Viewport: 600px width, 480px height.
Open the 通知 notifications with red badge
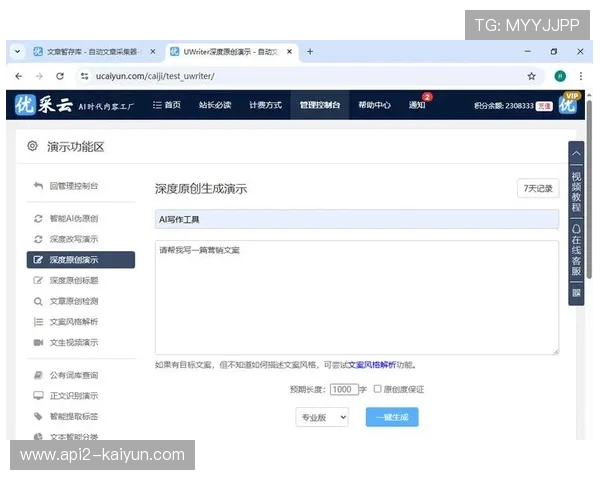(x=417, y=105)
